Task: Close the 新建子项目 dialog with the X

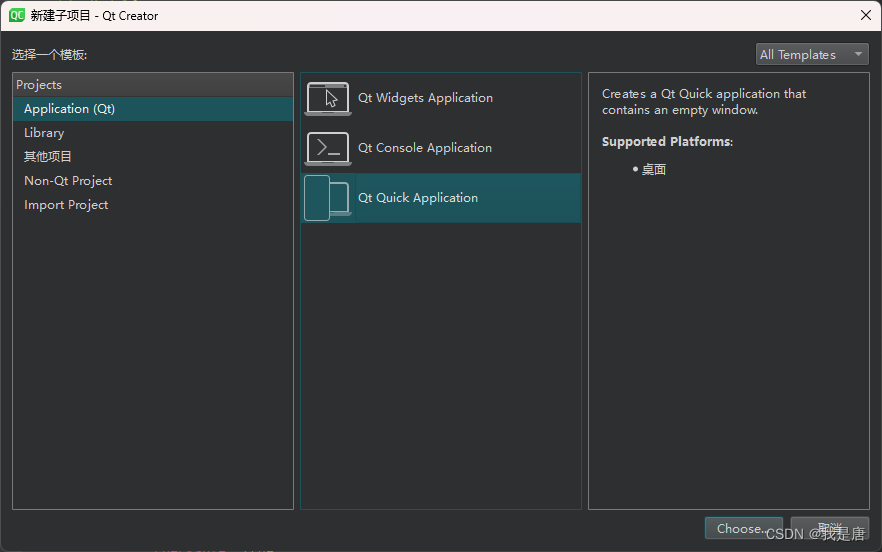Action: pos(866,15)
